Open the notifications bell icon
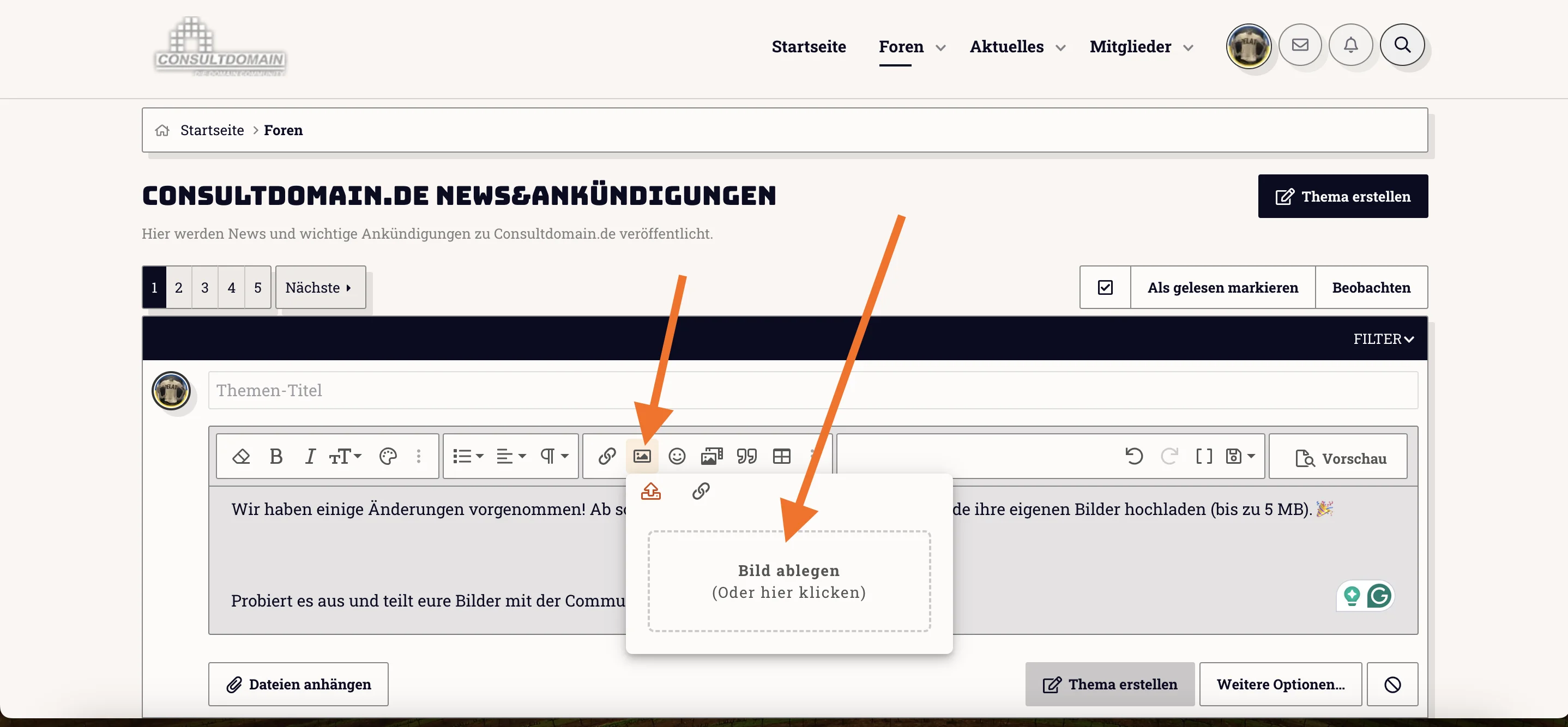Viewport: 1568px width, 727px height. click(1350, 45)
